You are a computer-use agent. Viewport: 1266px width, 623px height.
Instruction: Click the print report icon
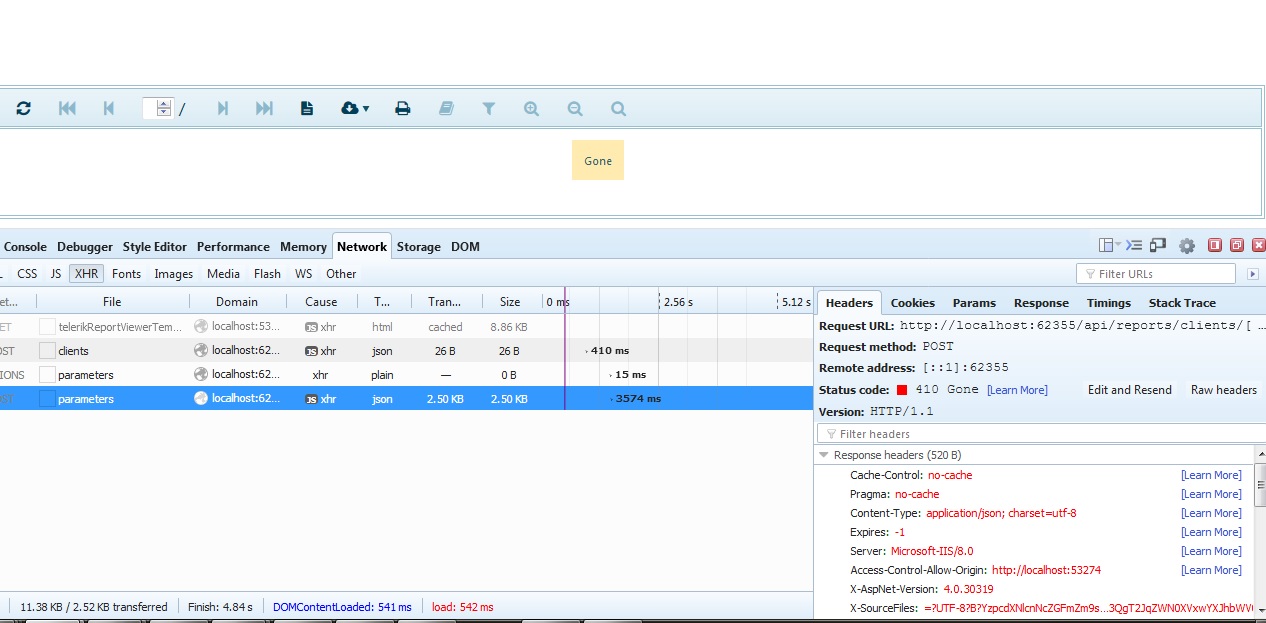tap(402, 109)
